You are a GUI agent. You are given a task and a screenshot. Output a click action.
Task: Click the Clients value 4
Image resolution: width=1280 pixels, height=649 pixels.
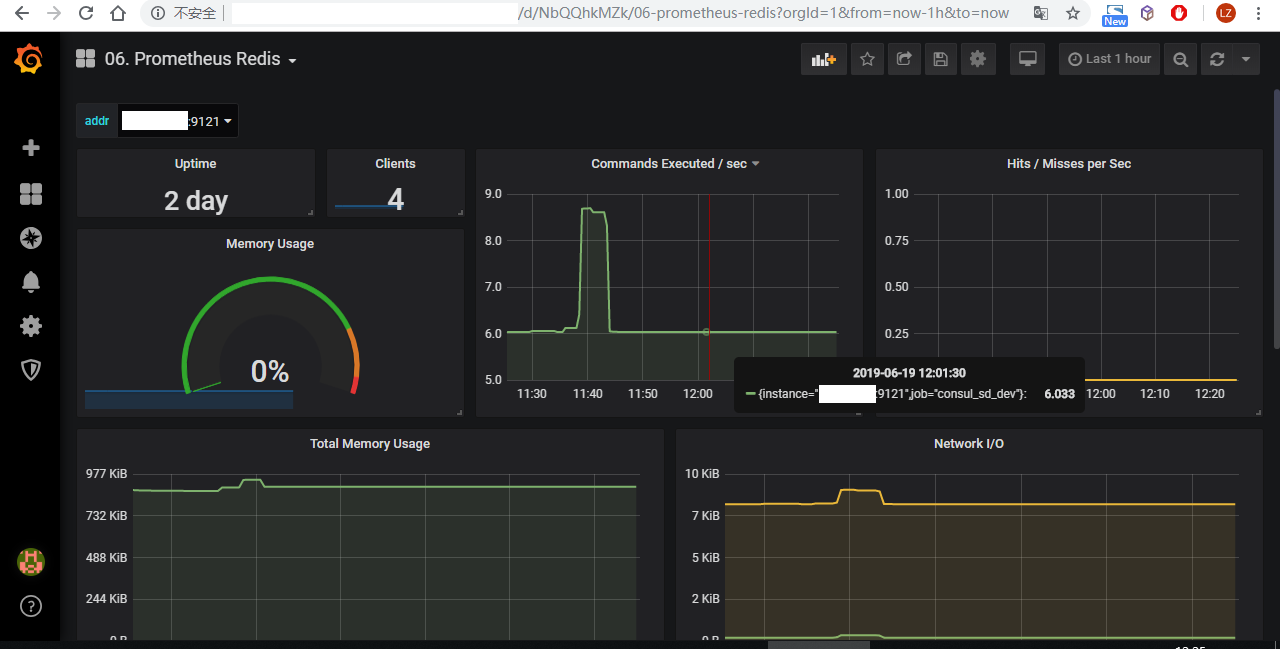(x=396, y=200)
